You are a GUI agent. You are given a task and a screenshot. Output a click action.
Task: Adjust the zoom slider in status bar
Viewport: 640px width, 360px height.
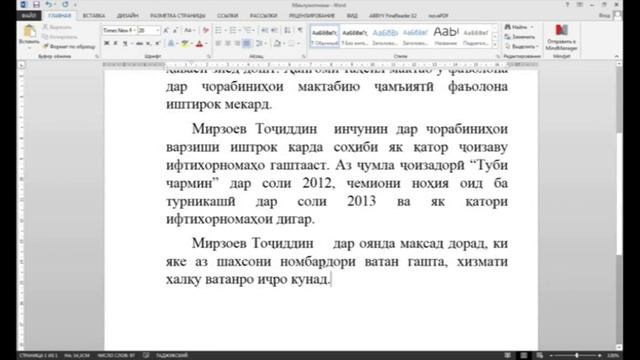pos(576,356)
